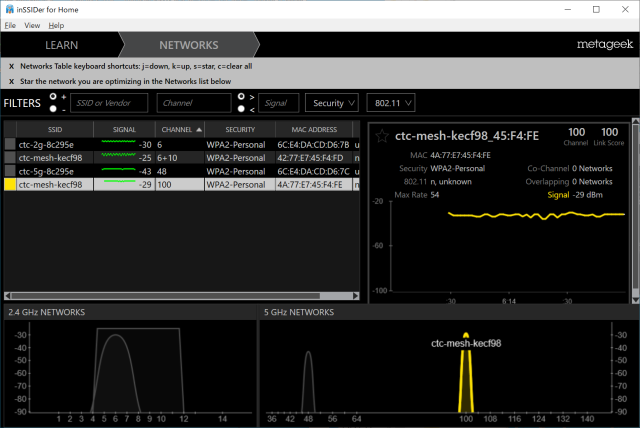This screenshot has height=428, width=640.
Task: Dismiss the keyboard shortcuts tip
Action: [11, 67]
